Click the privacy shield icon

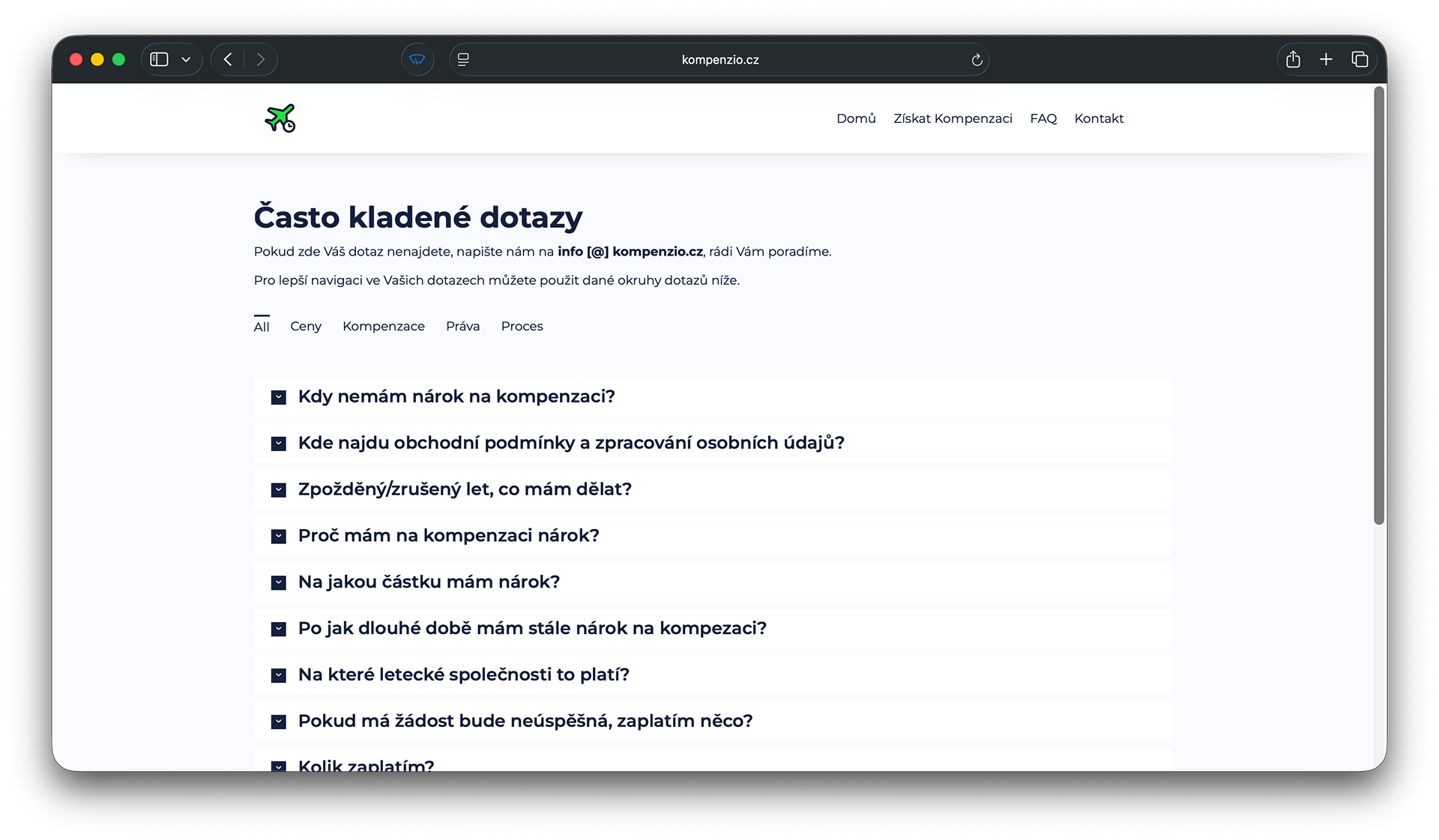click(x=417, y=59)
